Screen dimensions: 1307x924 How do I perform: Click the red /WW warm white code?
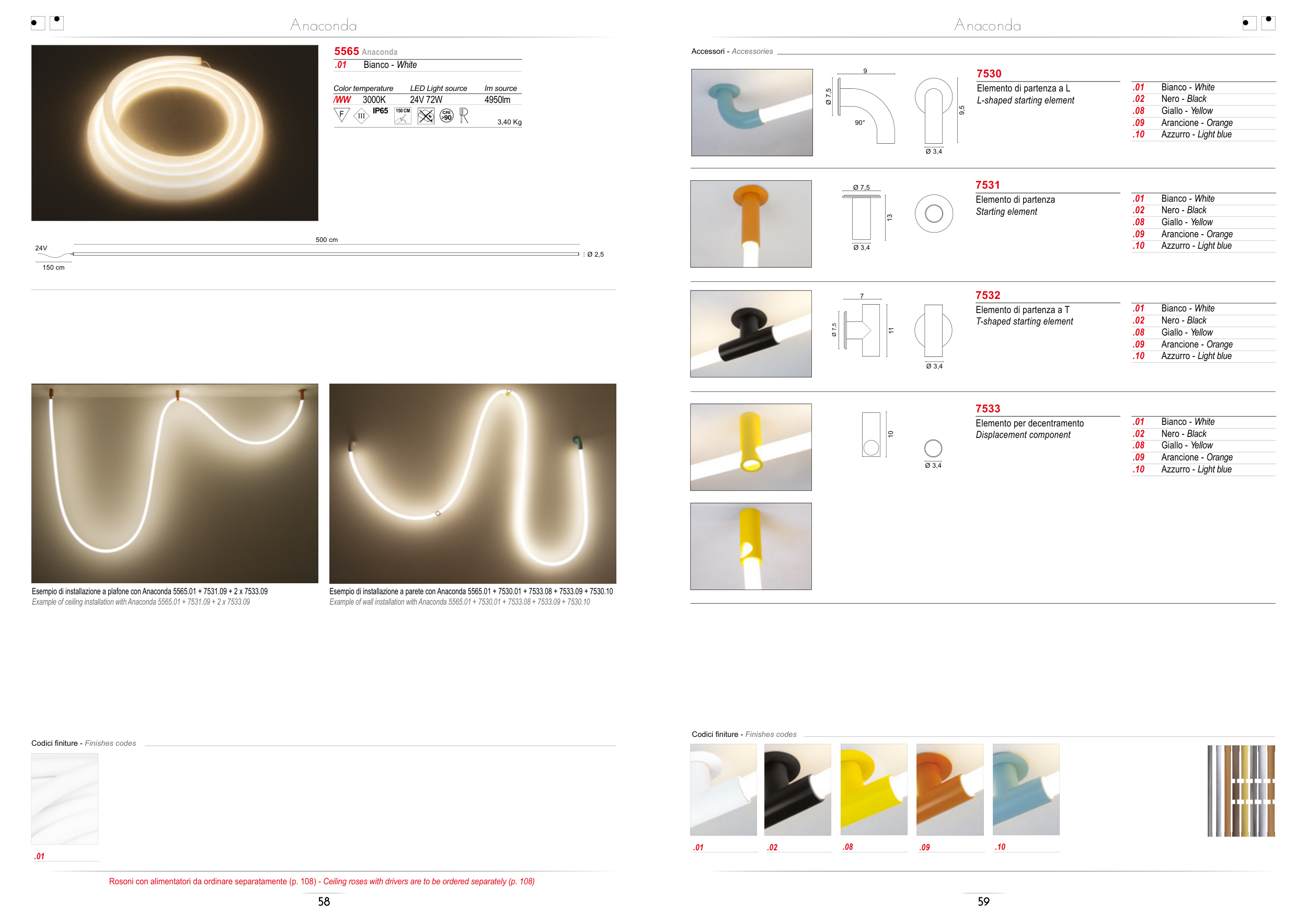click(342, 100)
